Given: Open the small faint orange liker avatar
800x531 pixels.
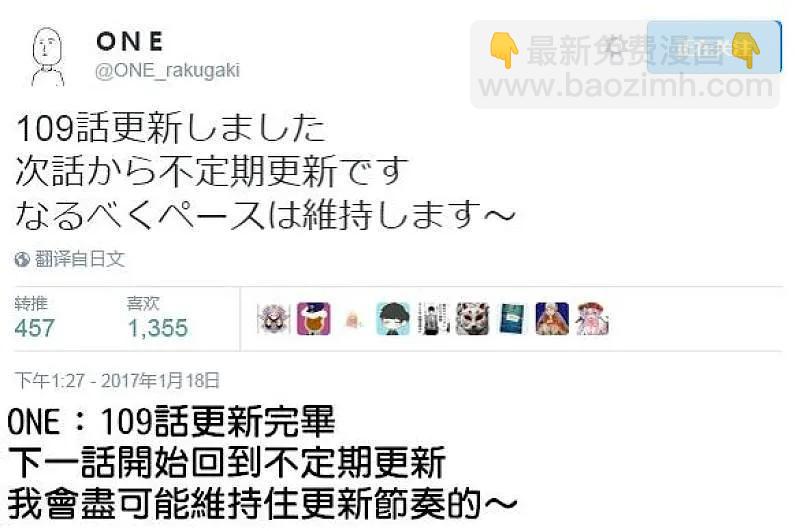Looking at the screenshot, I should (x=353, y=320).
